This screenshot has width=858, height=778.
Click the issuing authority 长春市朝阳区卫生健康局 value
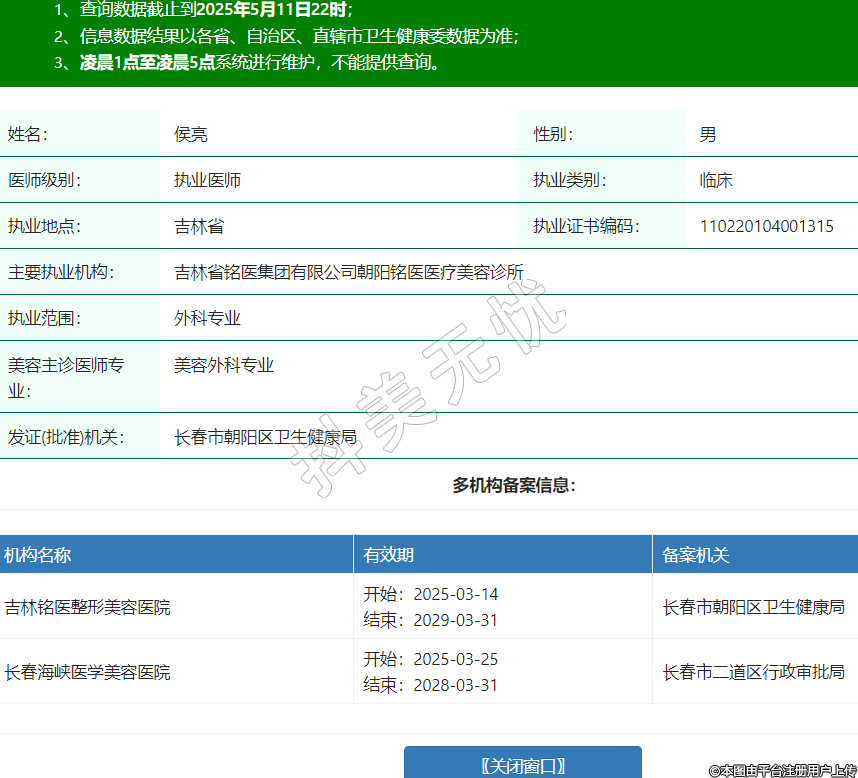[265, 437]
